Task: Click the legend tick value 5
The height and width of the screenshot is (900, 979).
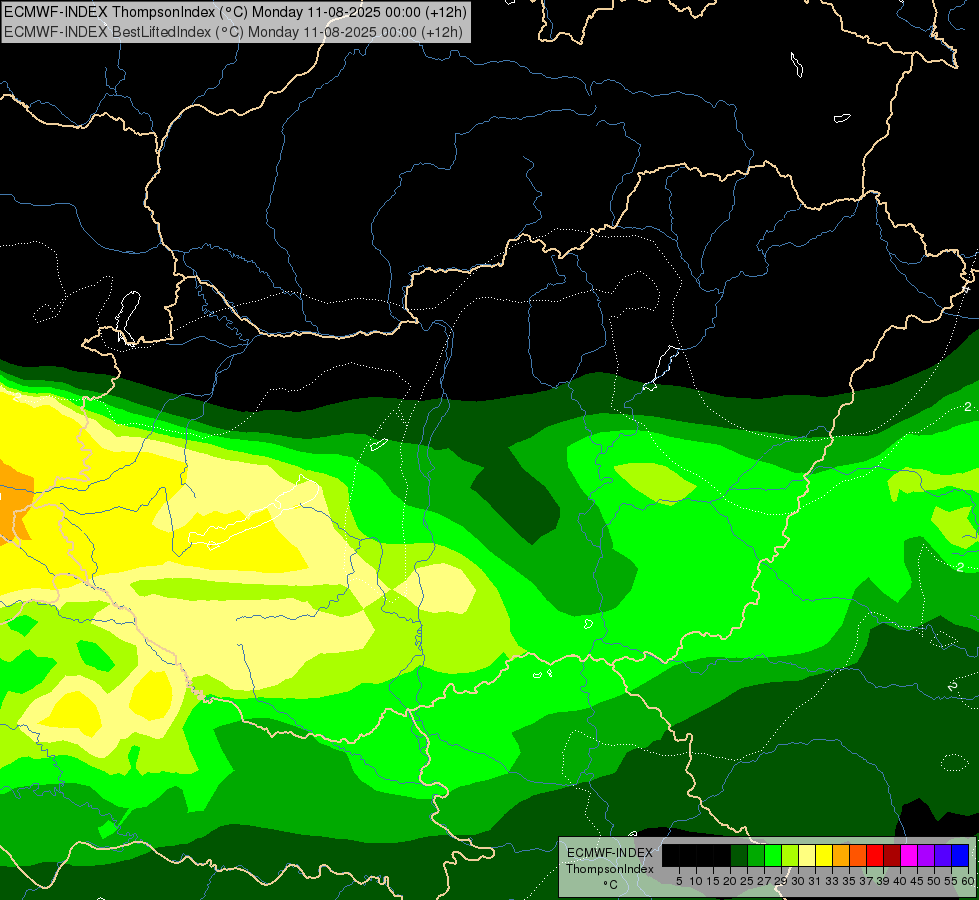Action: [x=679, y=881]
